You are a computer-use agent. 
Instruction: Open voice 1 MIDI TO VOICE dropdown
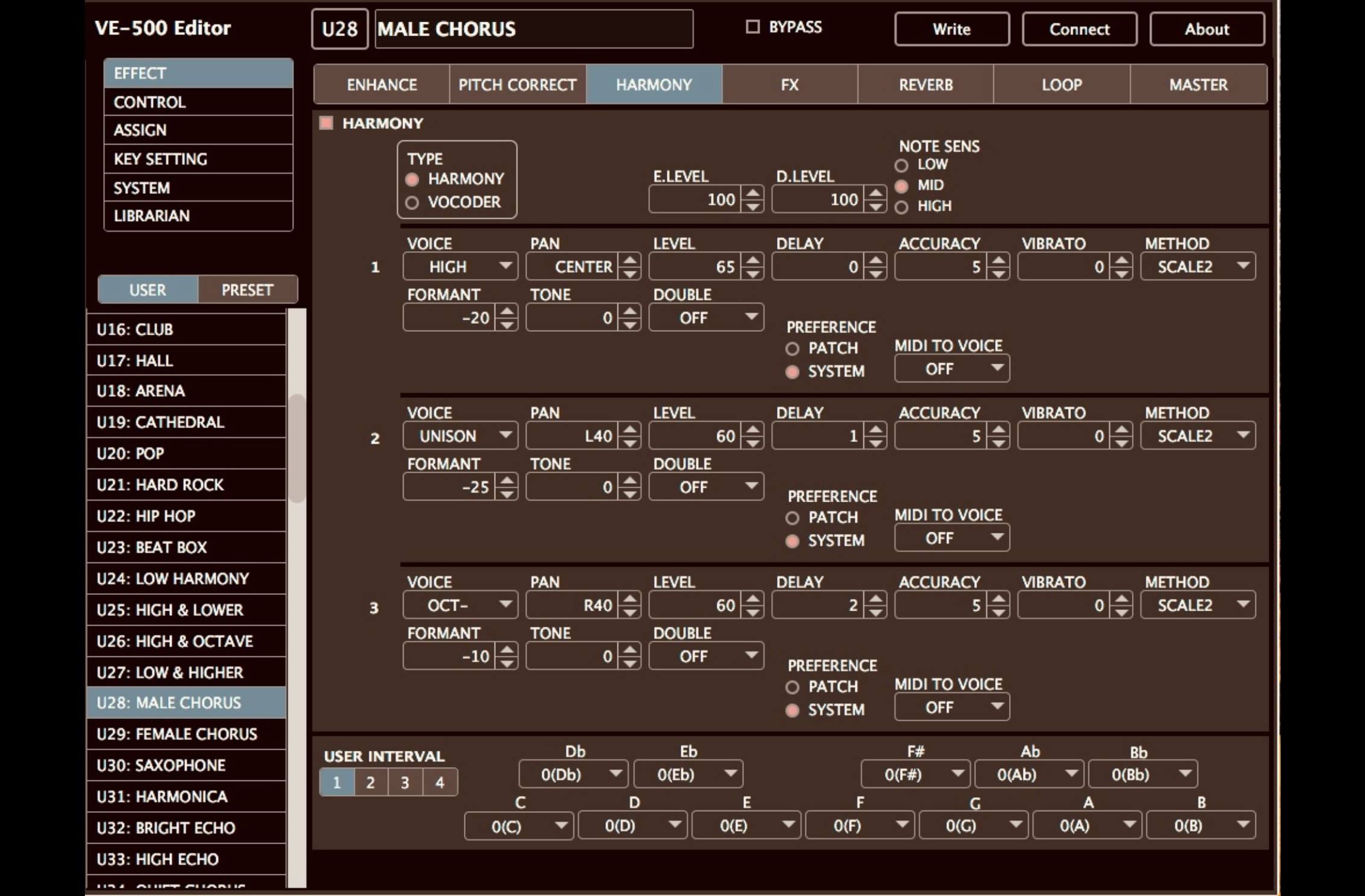click(952, 369)
